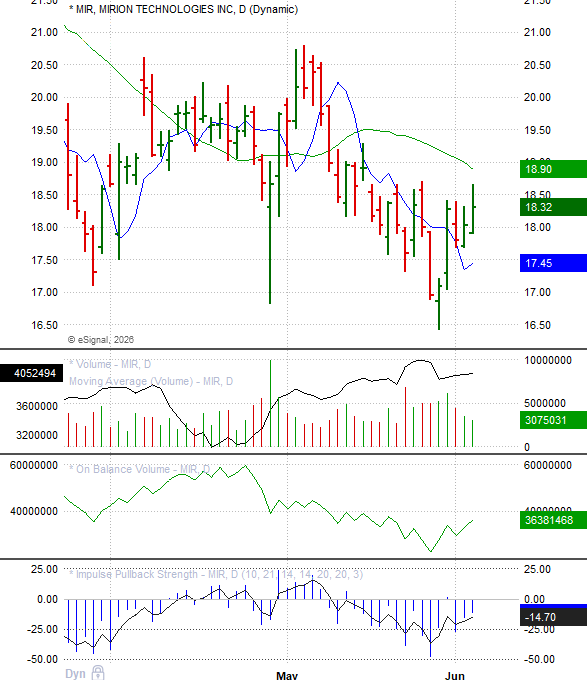587x680 pixels.
Task: Click the Dyn lock icon
Action: 98,673
